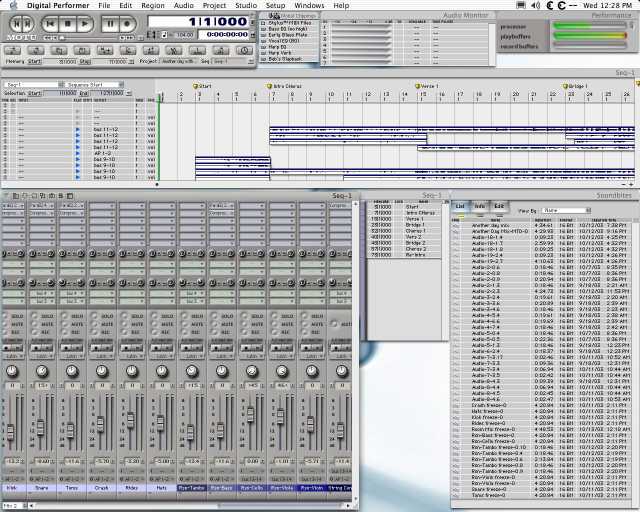Click the time counter showing 0:00:00:00
This screenshot has width=640, height=512.
pyautogui.click(x=224, y=35)
